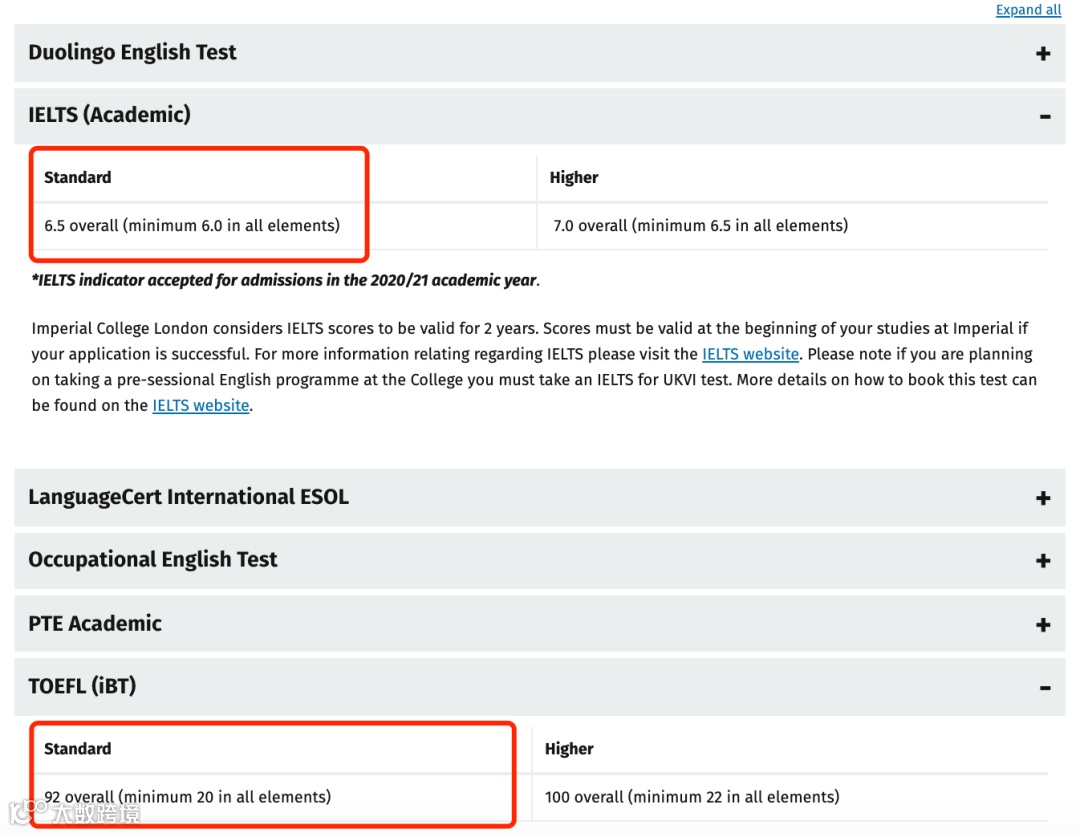
Task: Expand Duolingo English Test plus icon
Action: click(x=1043, y=54)
